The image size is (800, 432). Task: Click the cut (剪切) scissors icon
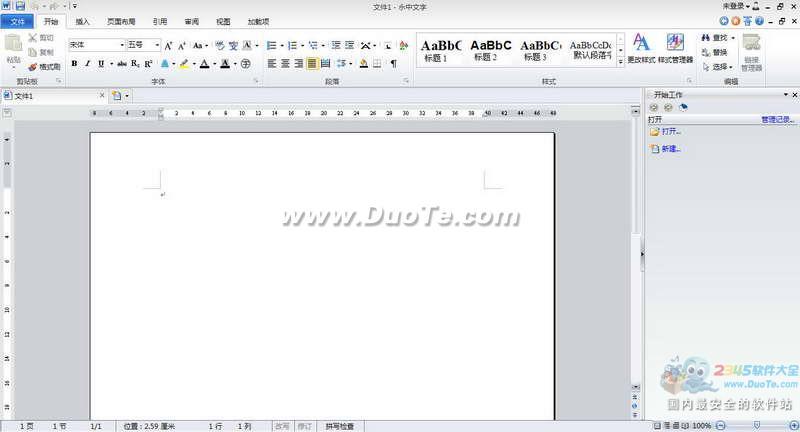click(33, 38)
